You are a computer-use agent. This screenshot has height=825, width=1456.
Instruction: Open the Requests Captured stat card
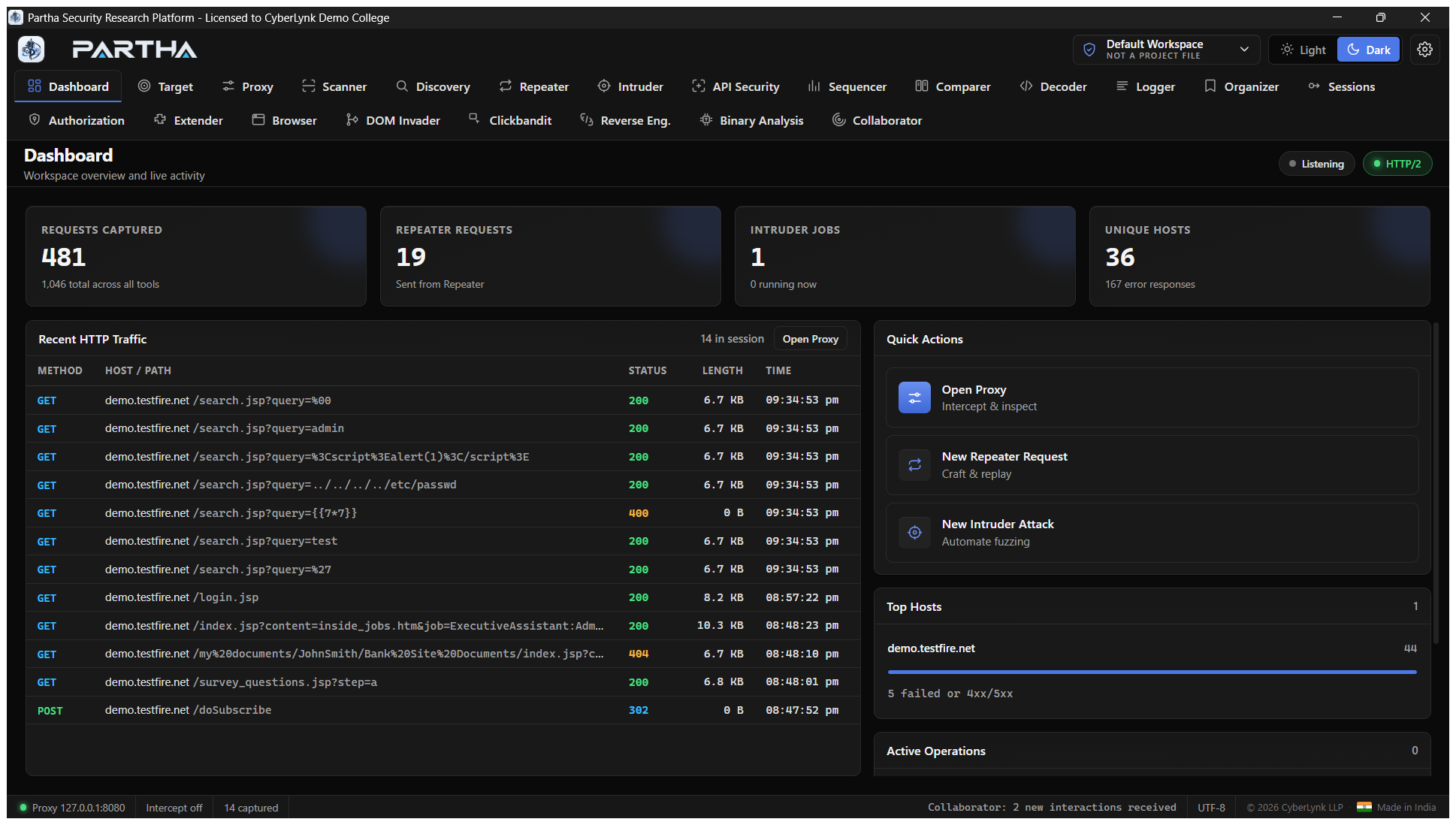(x=196, y=256)
